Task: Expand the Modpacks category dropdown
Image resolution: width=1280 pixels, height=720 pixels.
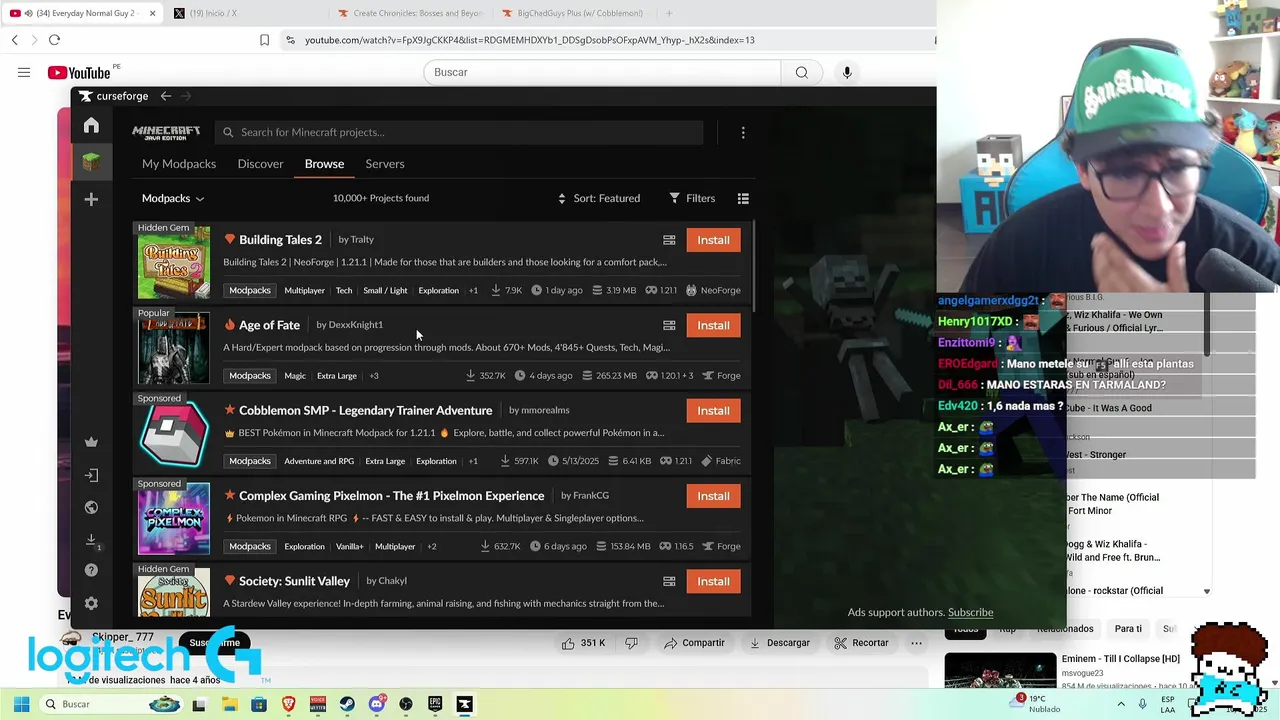Action: (x=173, y=198)
